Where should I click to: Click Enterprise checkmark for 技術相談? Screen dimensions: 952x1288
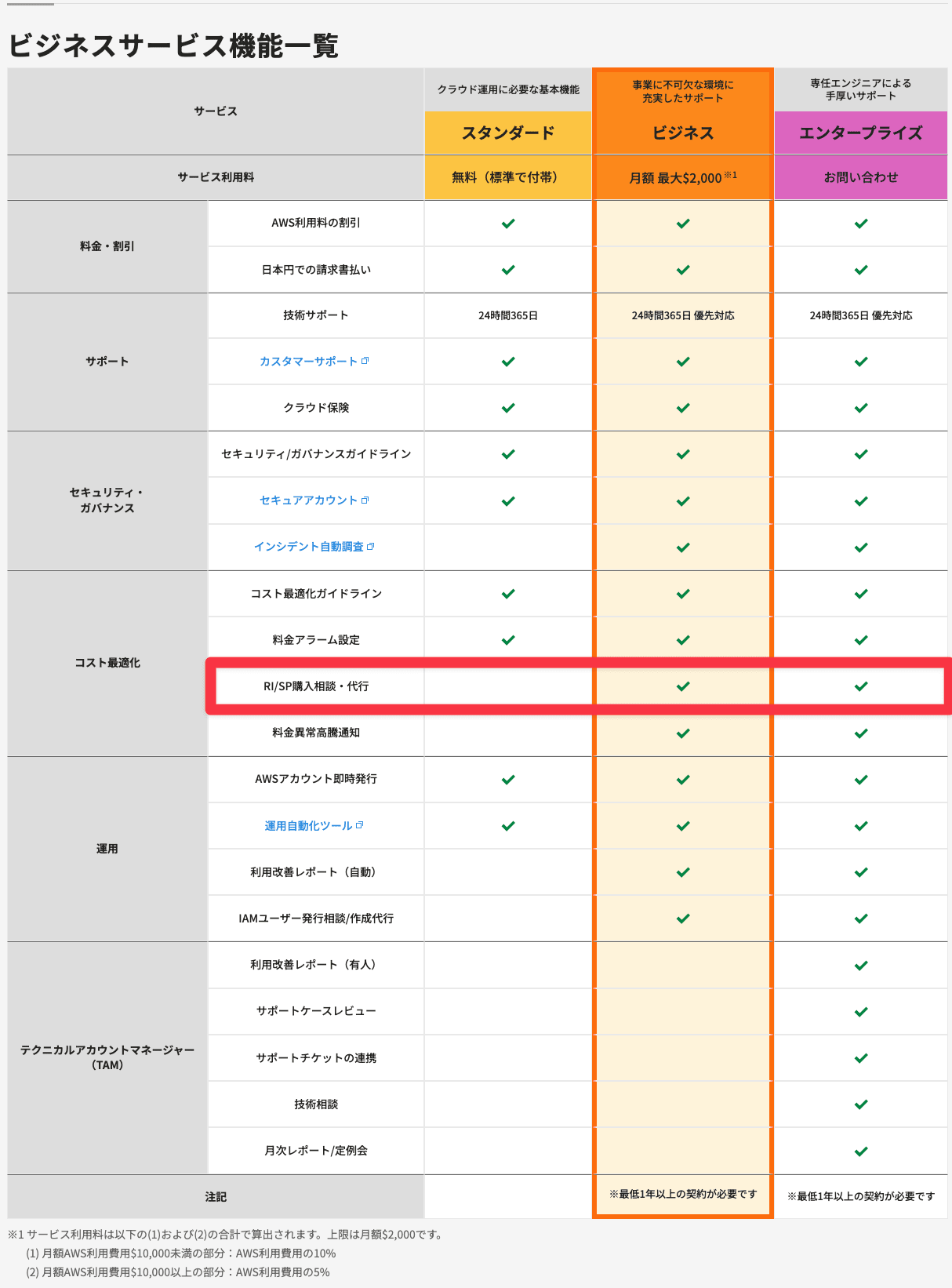click(x=861, y=1104)
